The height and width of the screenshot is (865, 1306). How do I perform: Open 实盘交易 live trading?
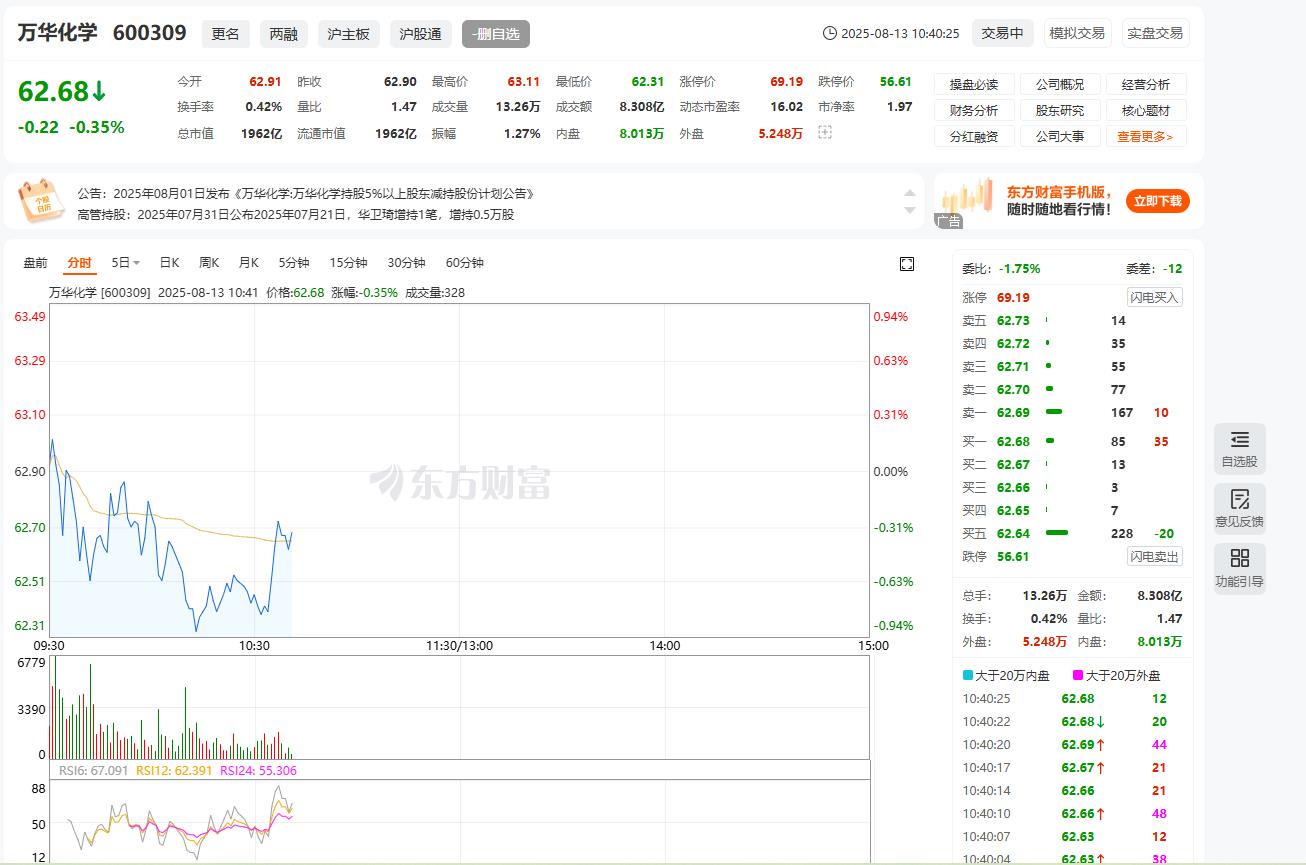tap(1155, 33)
